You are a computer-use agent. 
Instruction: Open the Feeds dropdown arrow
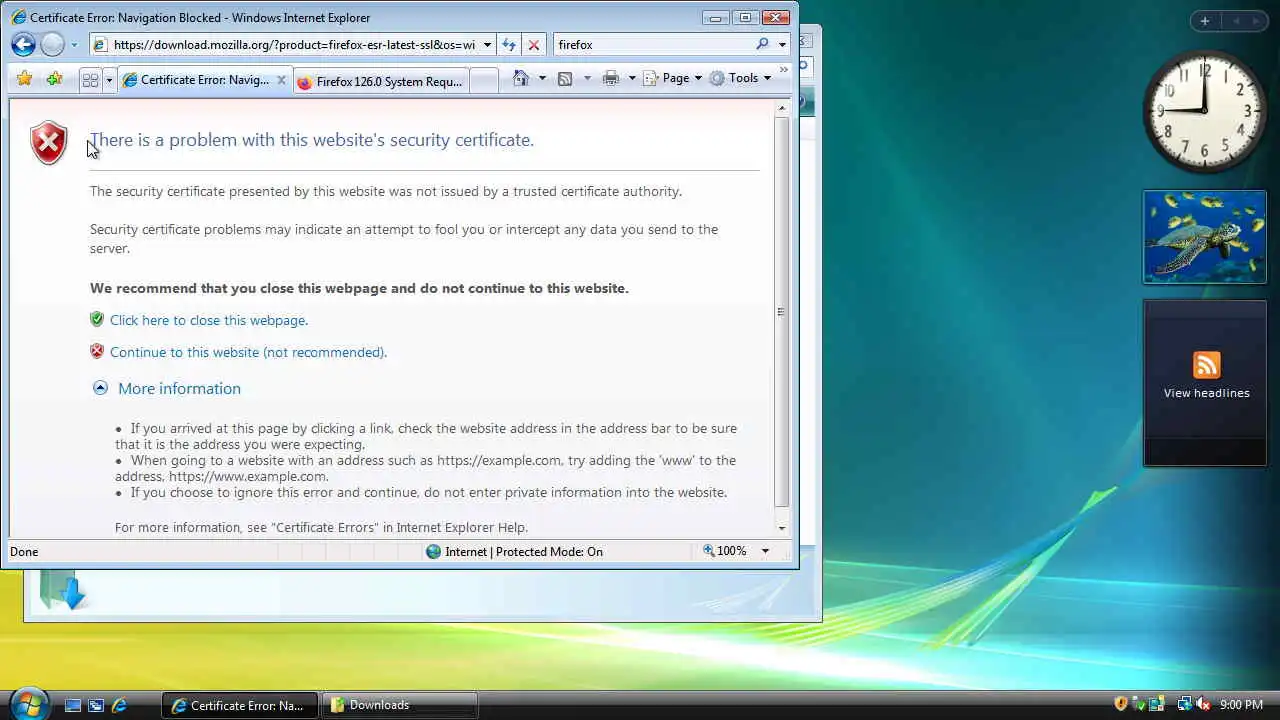pyautogui.click(x=587, y=78)
